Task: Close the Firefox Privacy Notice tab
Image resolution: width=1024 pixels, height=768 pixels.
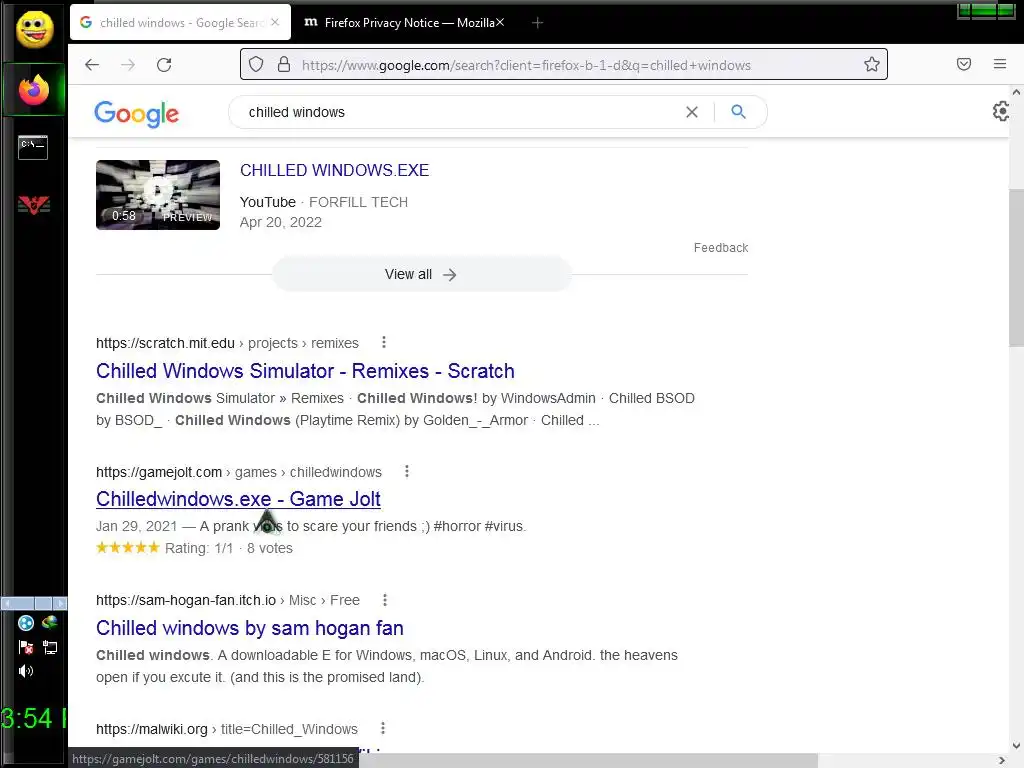Action: pos(500,22)
